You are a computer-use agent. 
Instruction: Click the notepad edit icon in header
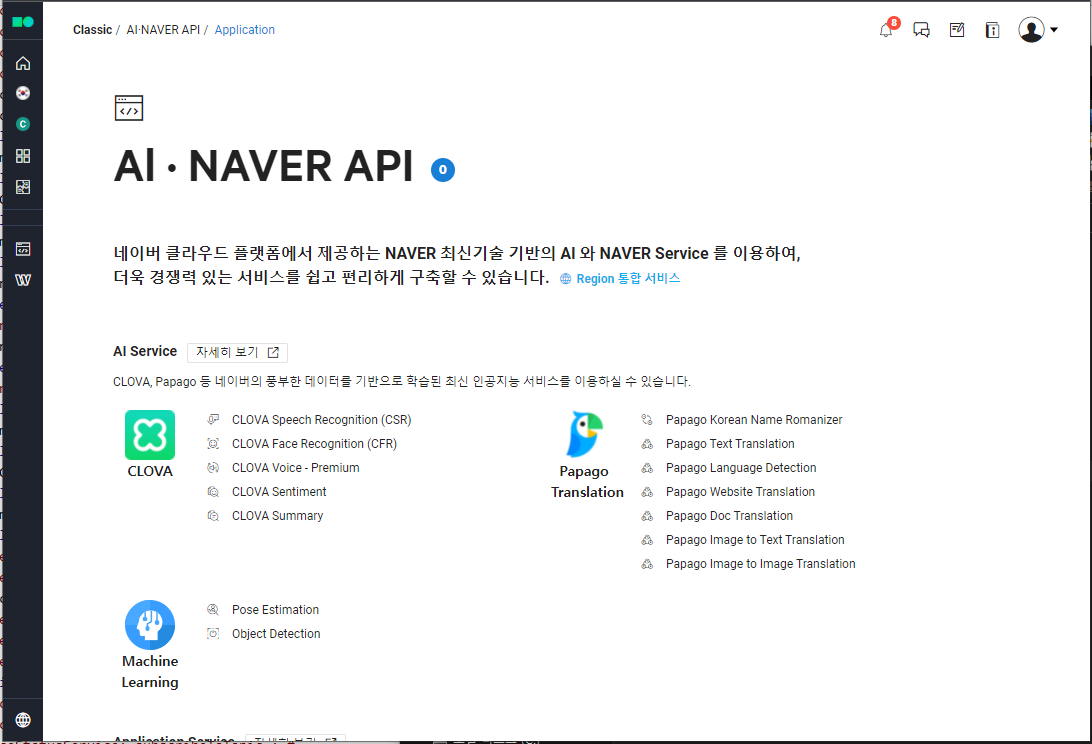[957, 30]
